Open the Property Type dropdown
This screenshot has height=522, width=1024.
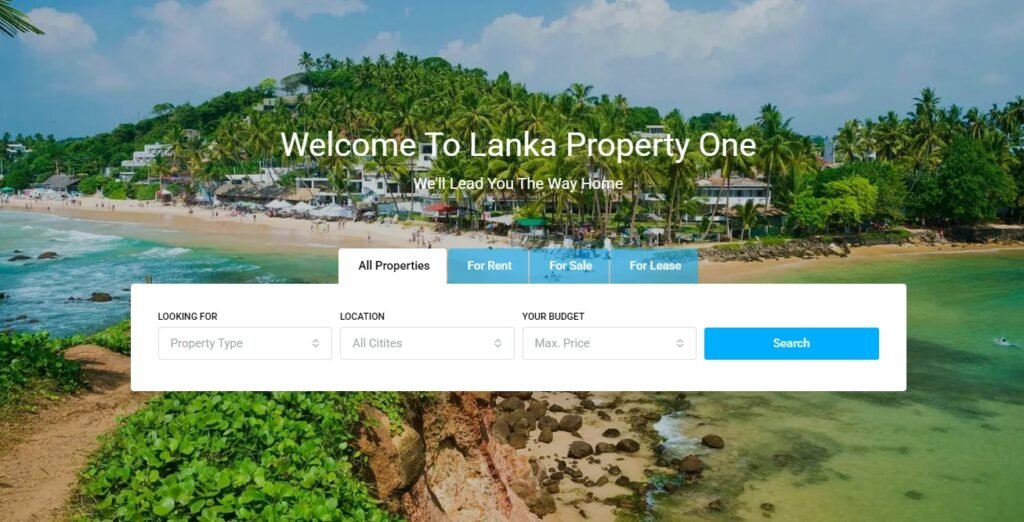[245, 343]
